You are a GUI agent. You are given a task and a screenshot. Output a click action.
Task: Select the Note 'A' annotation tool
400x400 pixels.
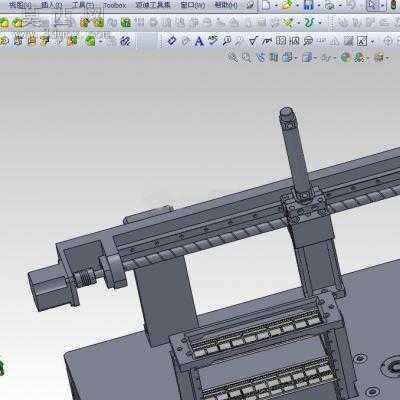tap(199, 41)
